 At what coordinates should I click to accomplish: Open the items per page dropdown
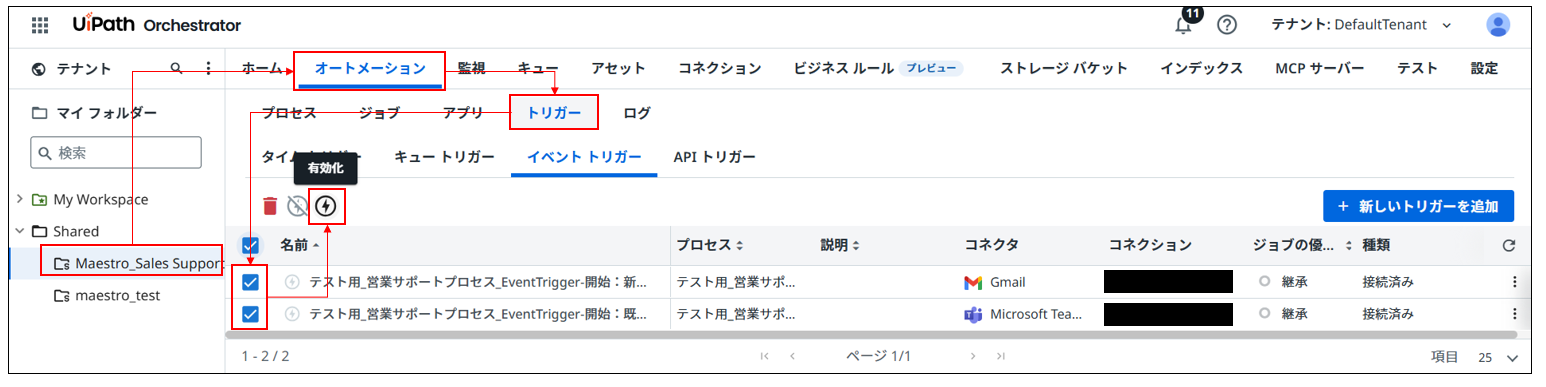(1498, 357)
